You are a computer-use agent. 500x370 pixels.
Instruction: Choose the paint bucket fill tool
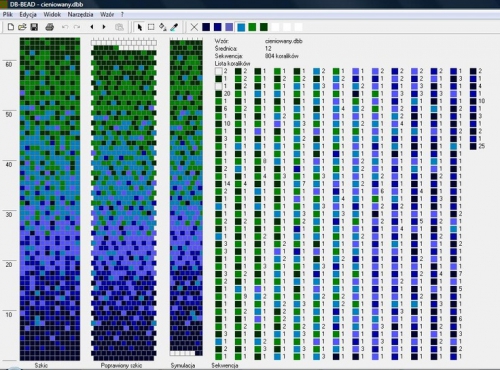163,27
